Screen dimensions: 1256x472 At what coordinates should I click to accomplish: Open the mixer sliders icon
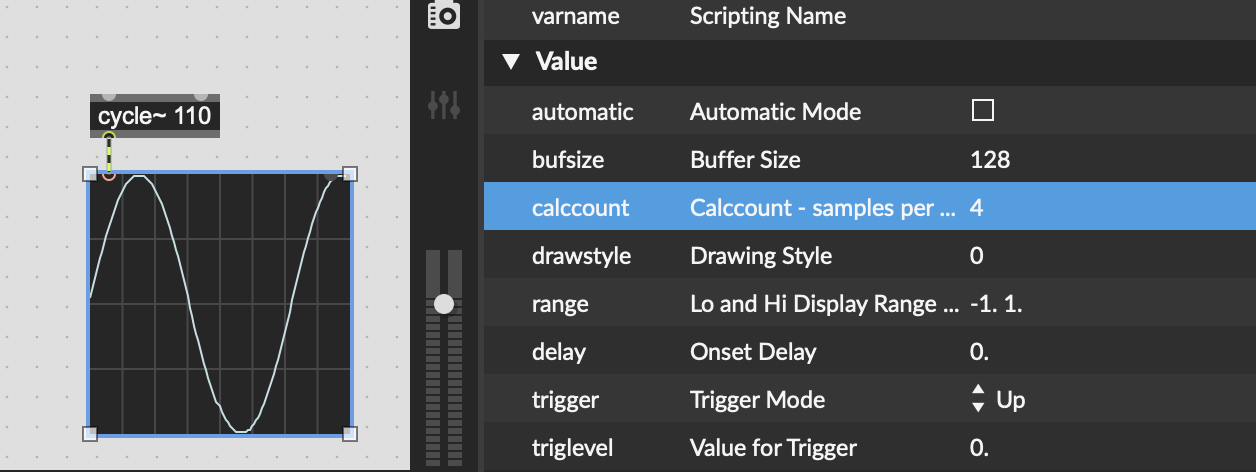[444, 104]
